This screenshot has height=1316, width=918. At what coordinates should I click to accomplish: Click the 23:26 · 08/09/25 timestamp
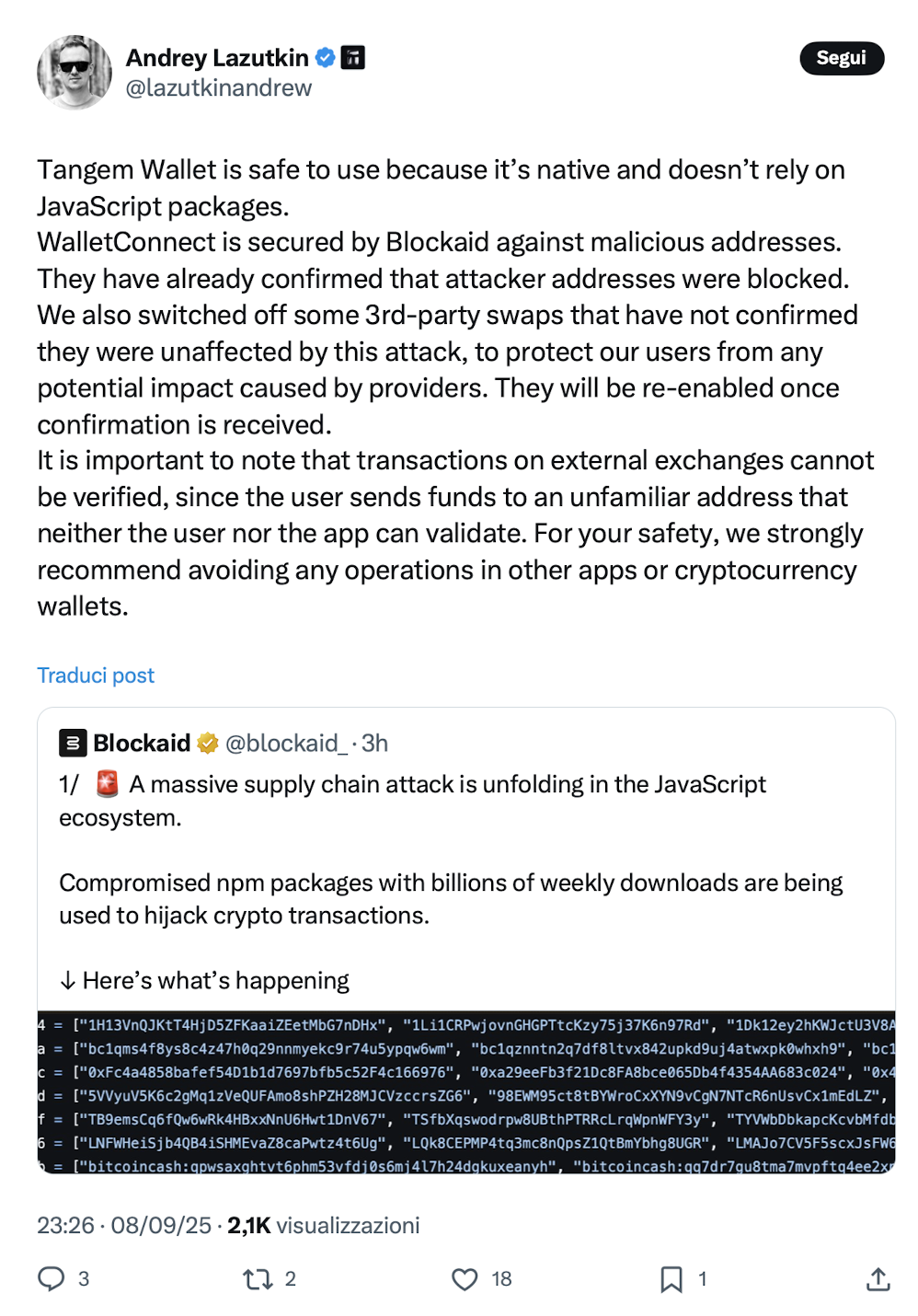pyautogui.click(x=124, y=1225)
